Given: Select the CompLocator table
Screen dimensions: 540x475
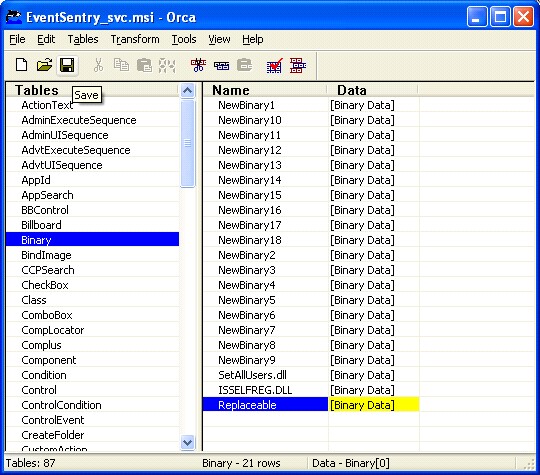Looking at the screenshot, I should pos(53,330).
